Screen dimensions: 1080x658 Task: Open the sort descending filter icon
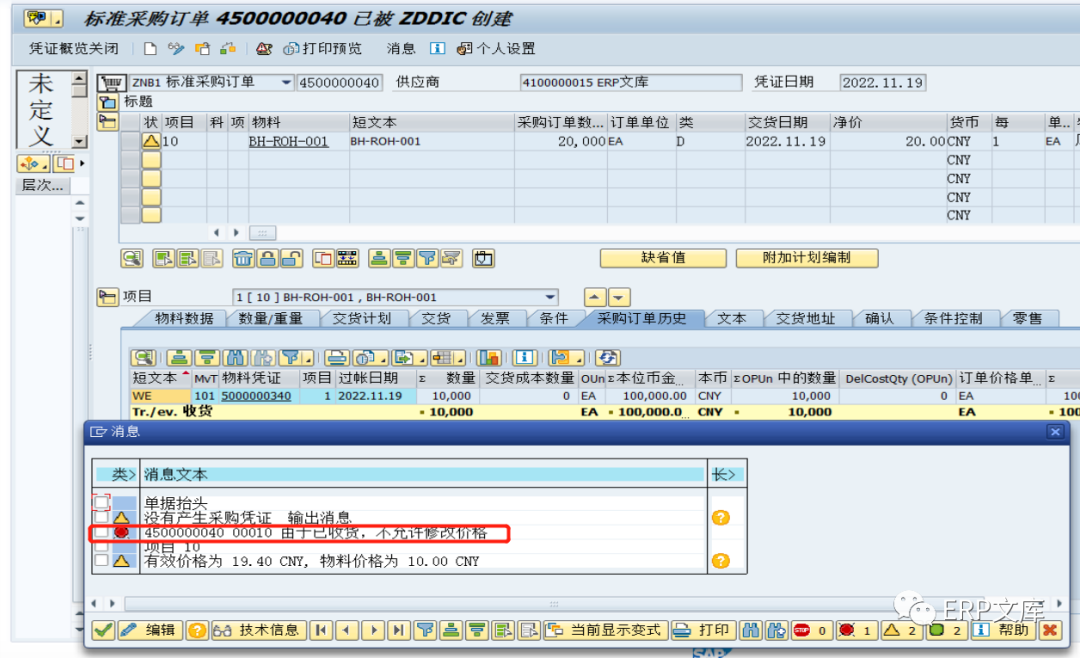pos(404,258)
